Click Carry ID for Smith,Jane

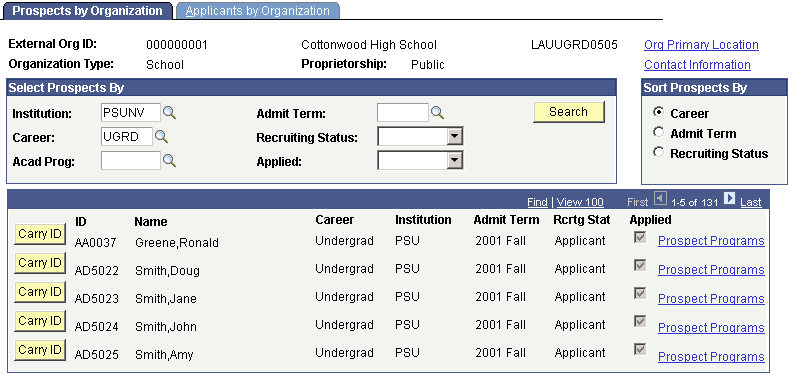(x=40, y=292)
